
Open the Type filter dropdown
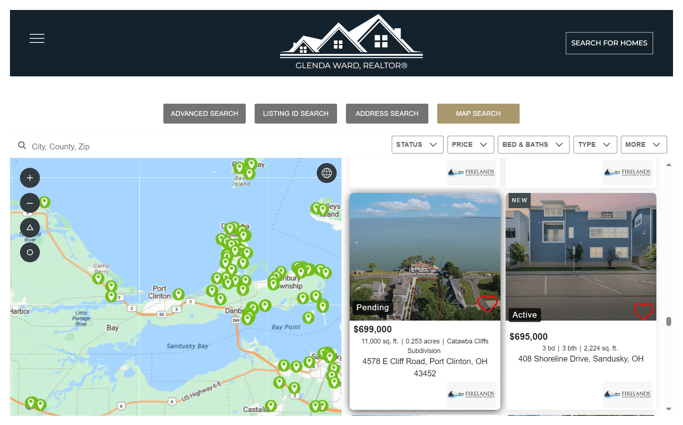tap(595, 145)
